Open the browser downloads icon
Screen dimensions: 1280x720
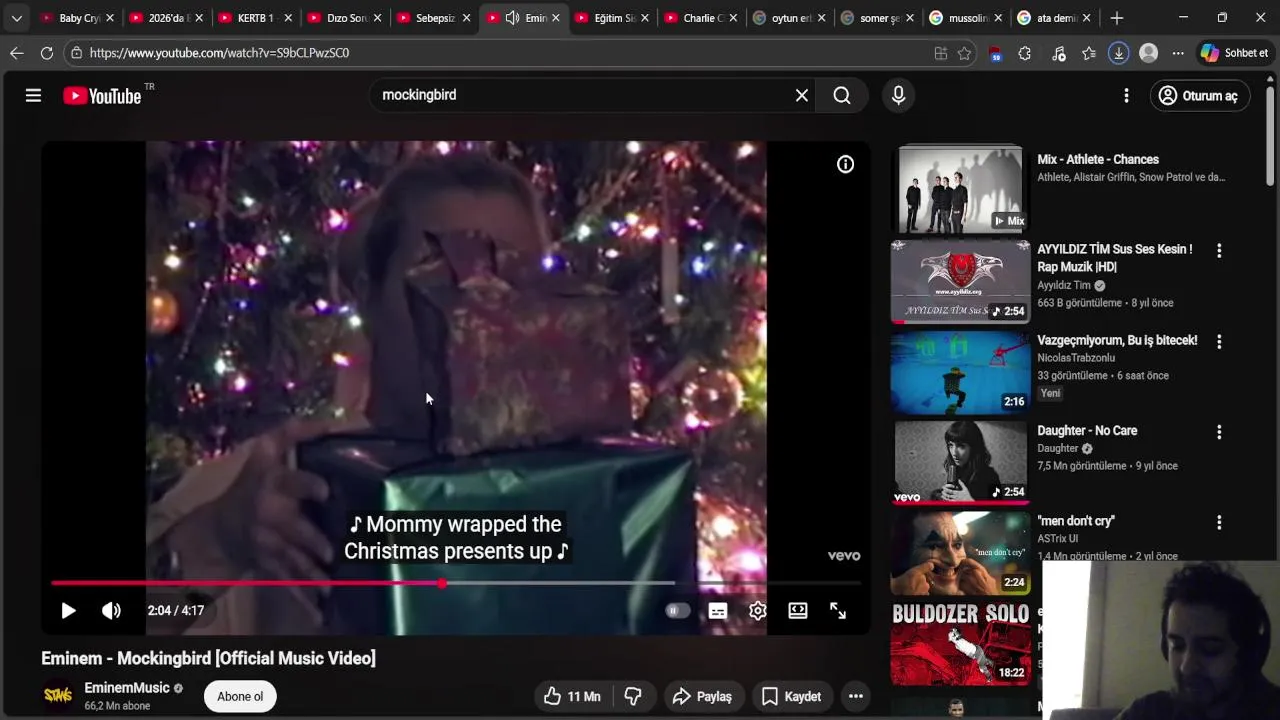(x=1118, y=53)
